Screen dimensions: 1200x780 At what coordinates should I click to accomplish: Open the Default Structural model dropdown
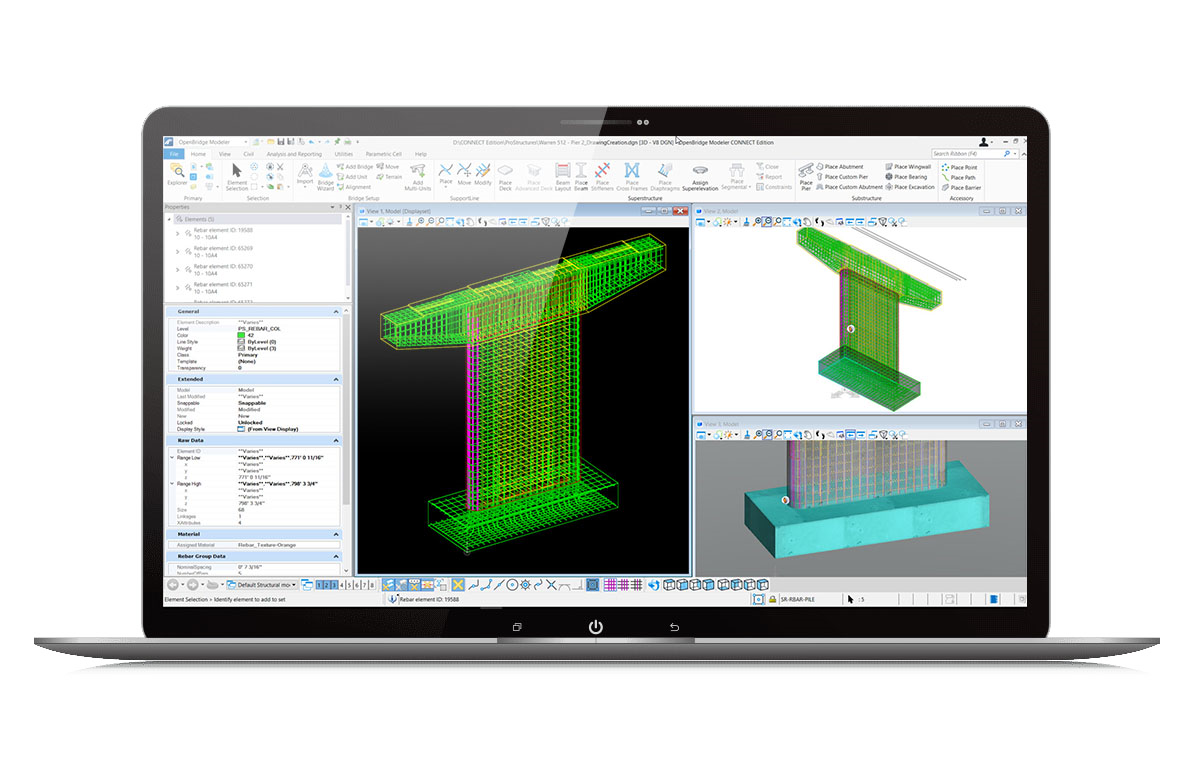pyautogui.click(x=291, y=584)
